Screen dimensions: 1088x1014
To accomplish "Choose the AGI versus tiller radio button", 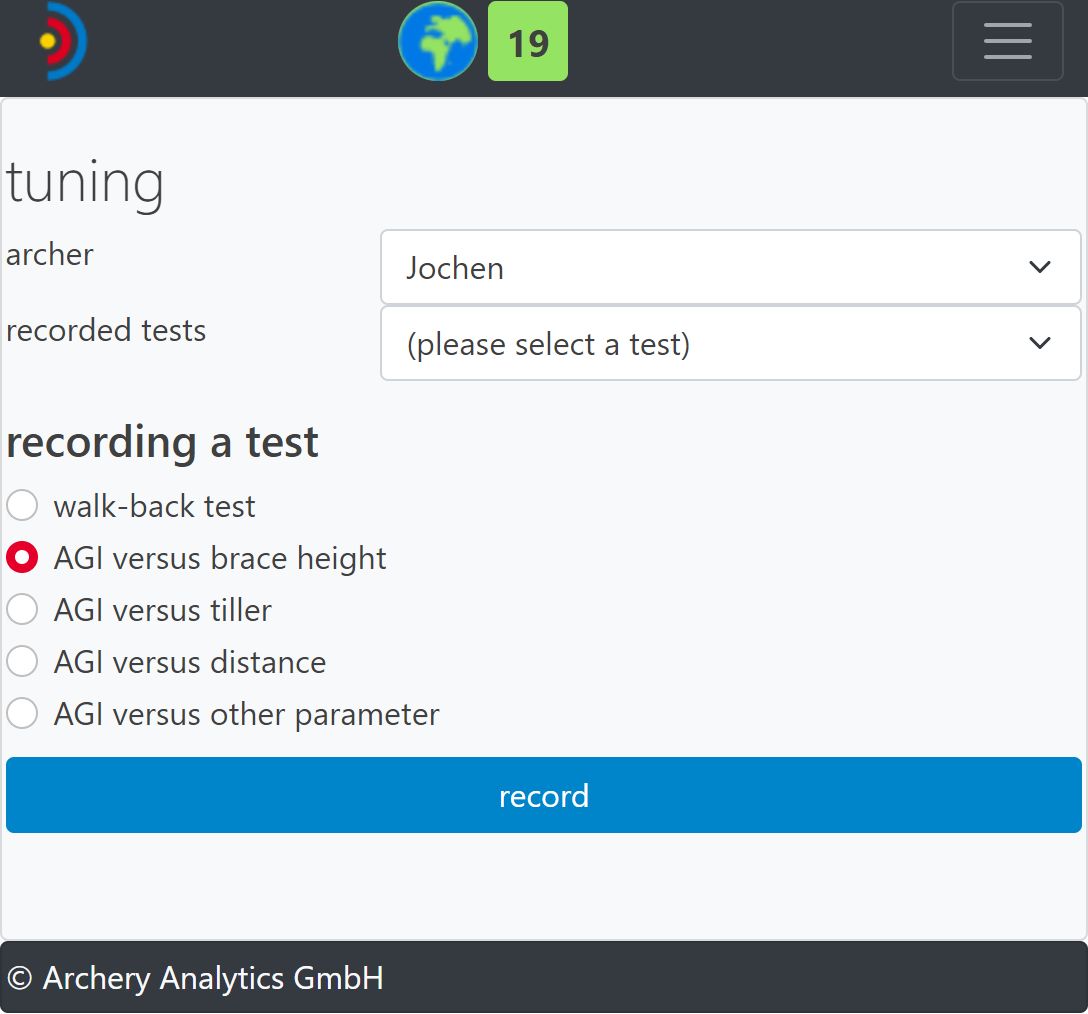I will click(22, 610).
